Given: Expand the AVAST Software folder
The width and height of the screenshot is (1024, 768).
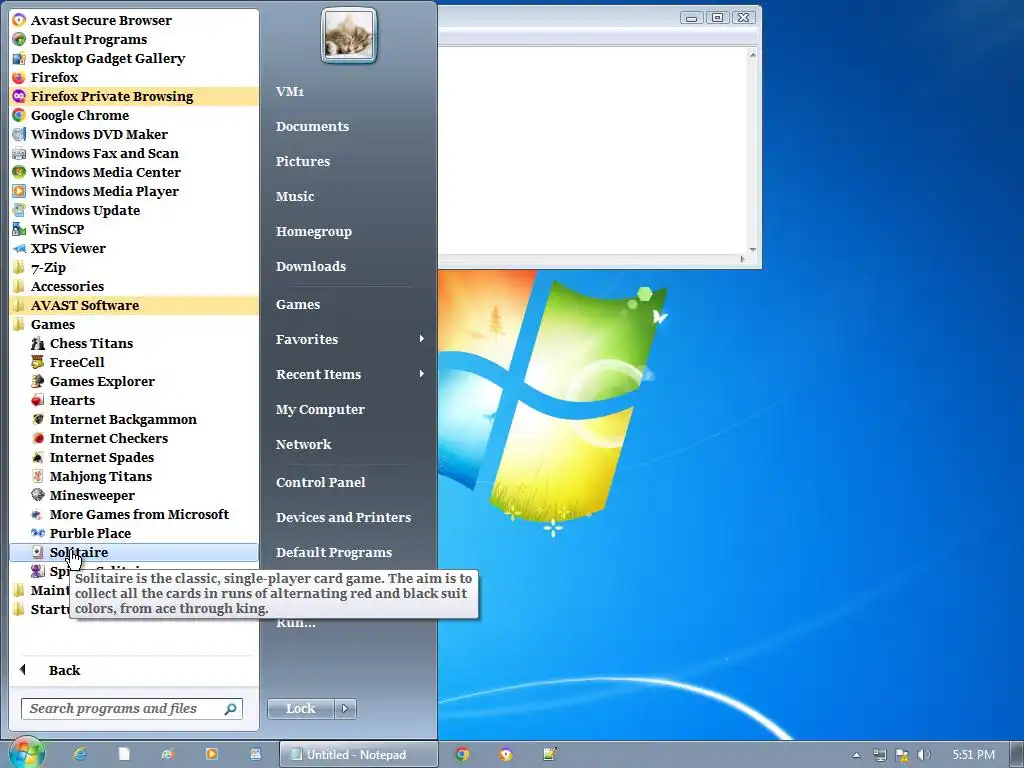Looking at the screenshot, I should tap(134, 304).
